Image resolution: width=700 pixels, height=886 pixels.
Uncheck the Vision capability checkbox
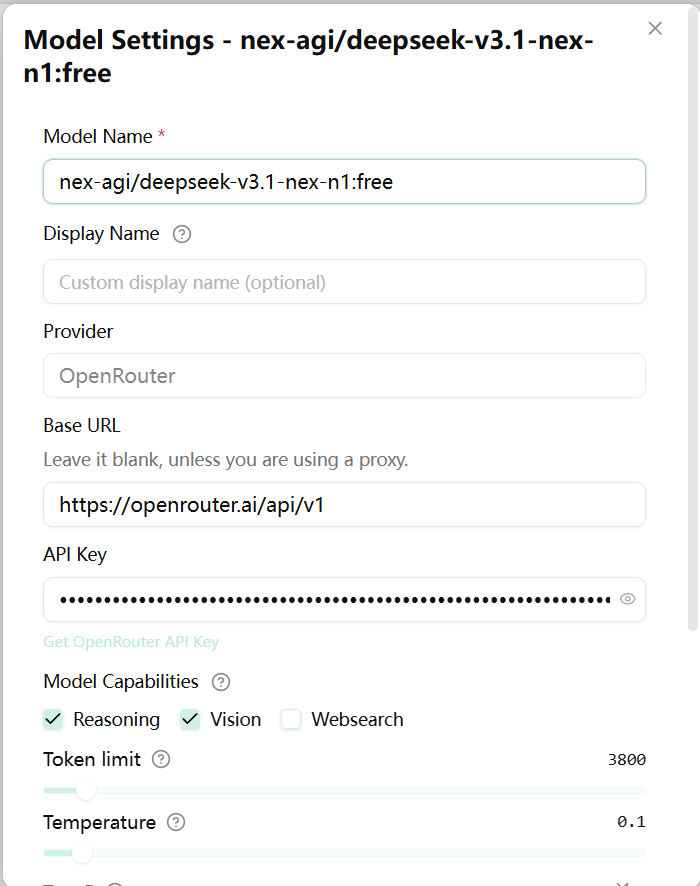point(190,720)
